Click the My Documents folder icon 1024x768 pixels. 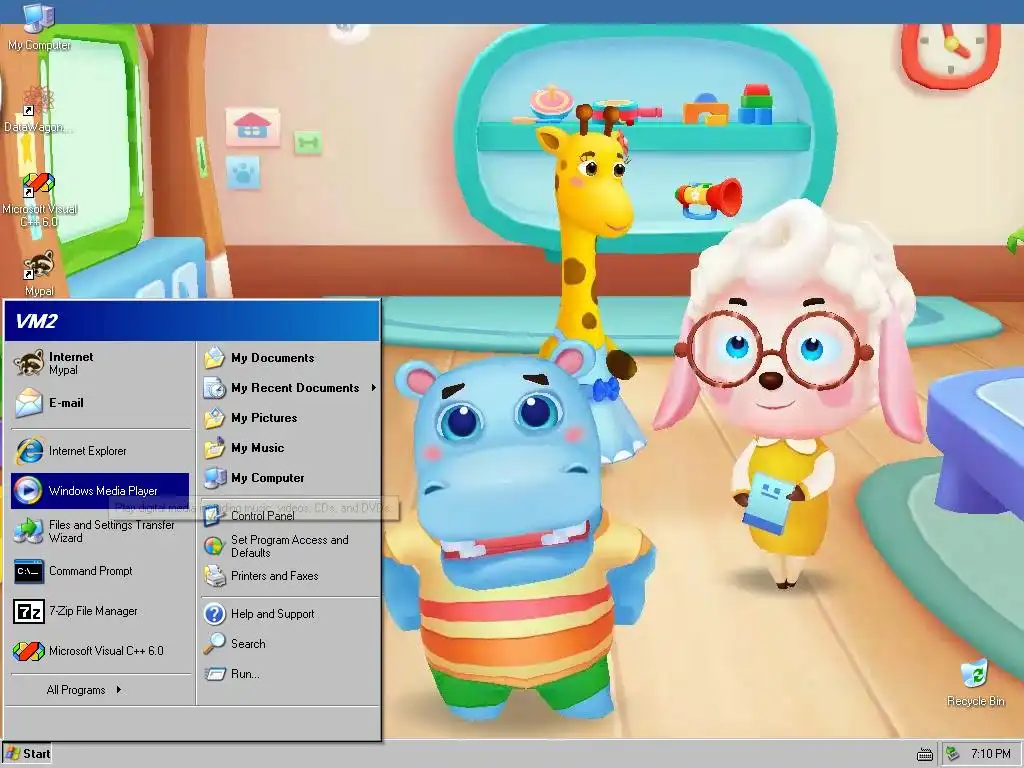coord(214,358)
